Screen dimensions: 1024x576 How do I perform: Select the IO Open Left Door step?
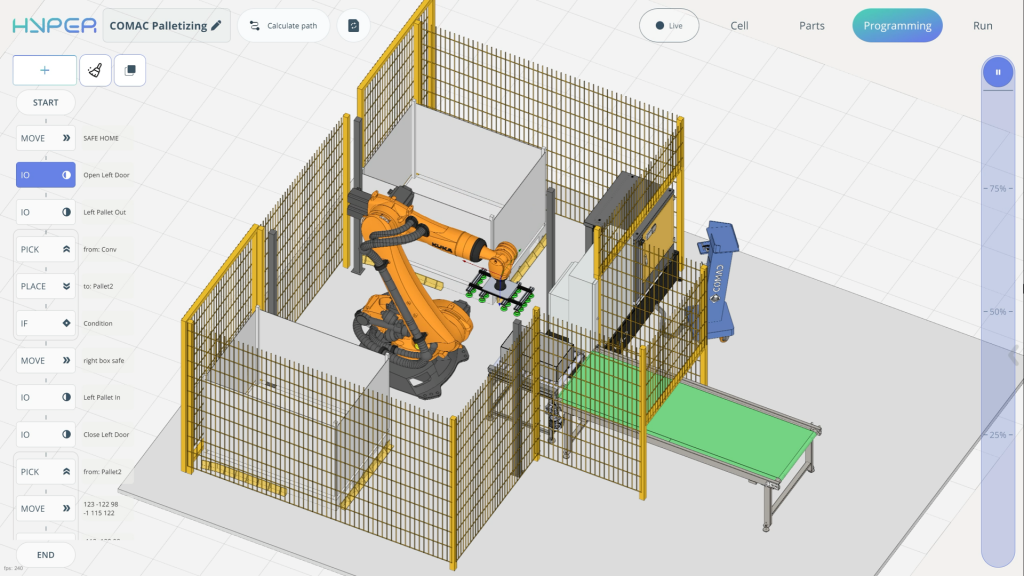click(46, 175)
